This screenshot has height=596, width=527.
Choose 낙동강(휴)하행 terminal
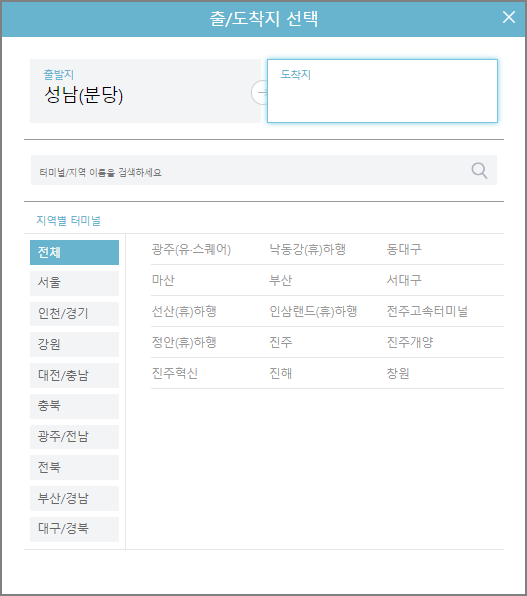point(307,250)
